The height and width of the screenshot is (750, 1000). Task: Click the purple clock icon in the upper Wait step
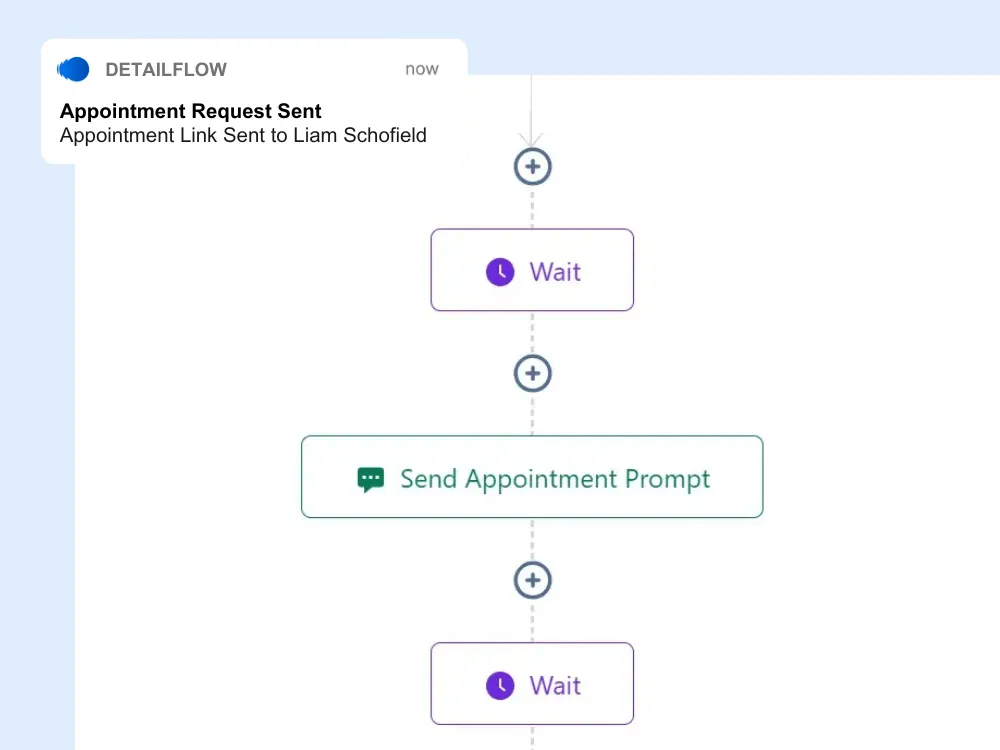click(x=500, y=272)
